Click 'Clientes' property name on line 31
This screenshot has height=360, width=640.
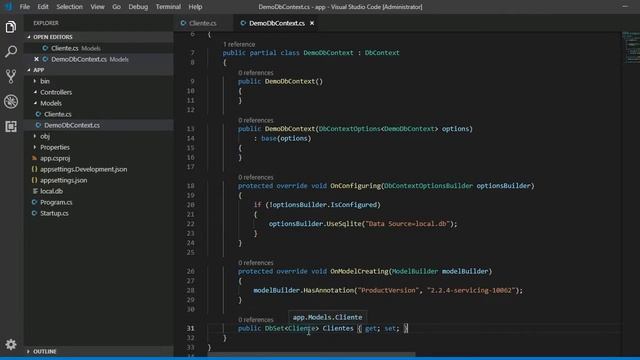(338, 328)
